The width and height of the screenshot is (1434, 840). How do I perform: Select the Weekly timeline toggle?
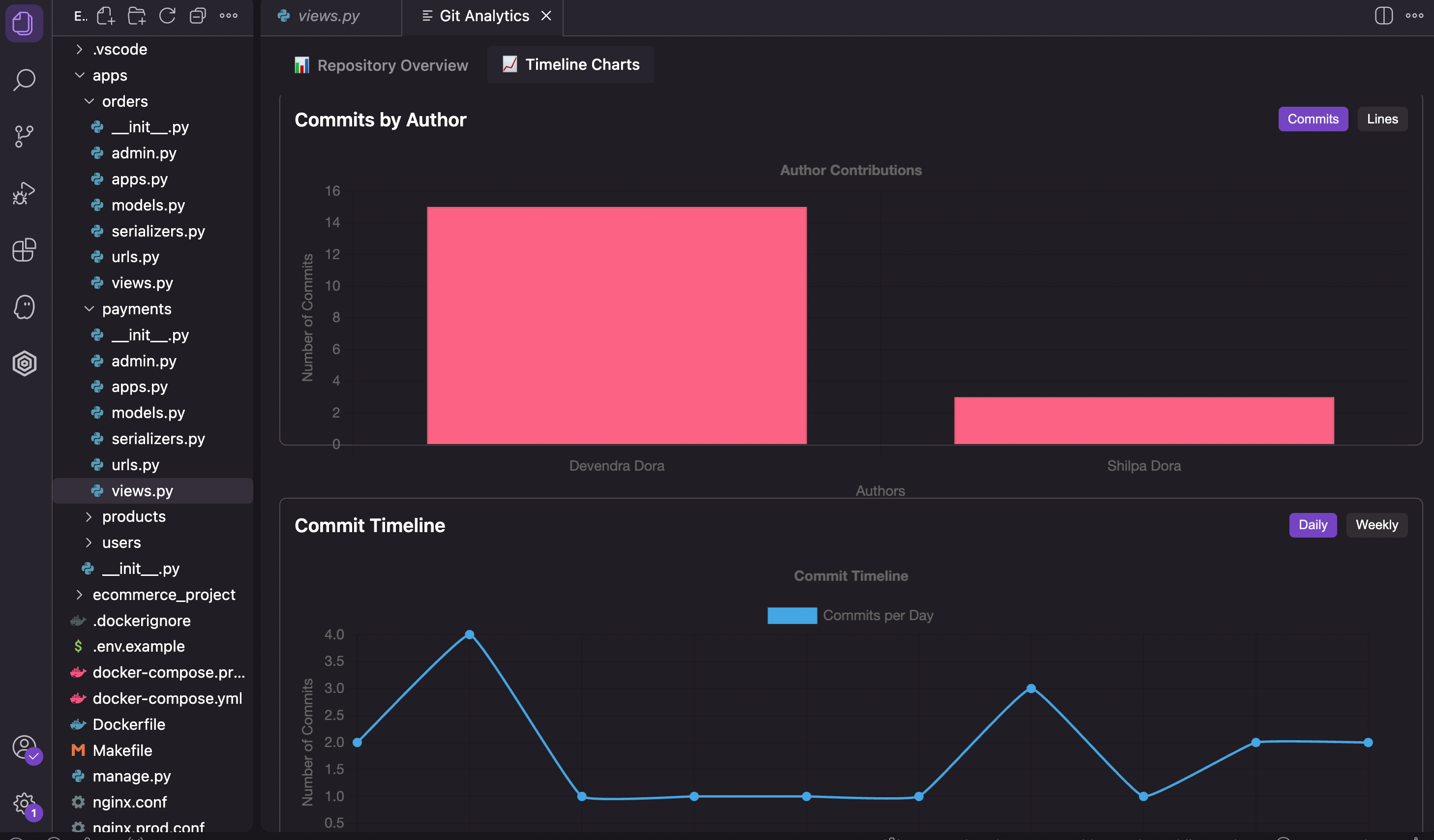1376,525
